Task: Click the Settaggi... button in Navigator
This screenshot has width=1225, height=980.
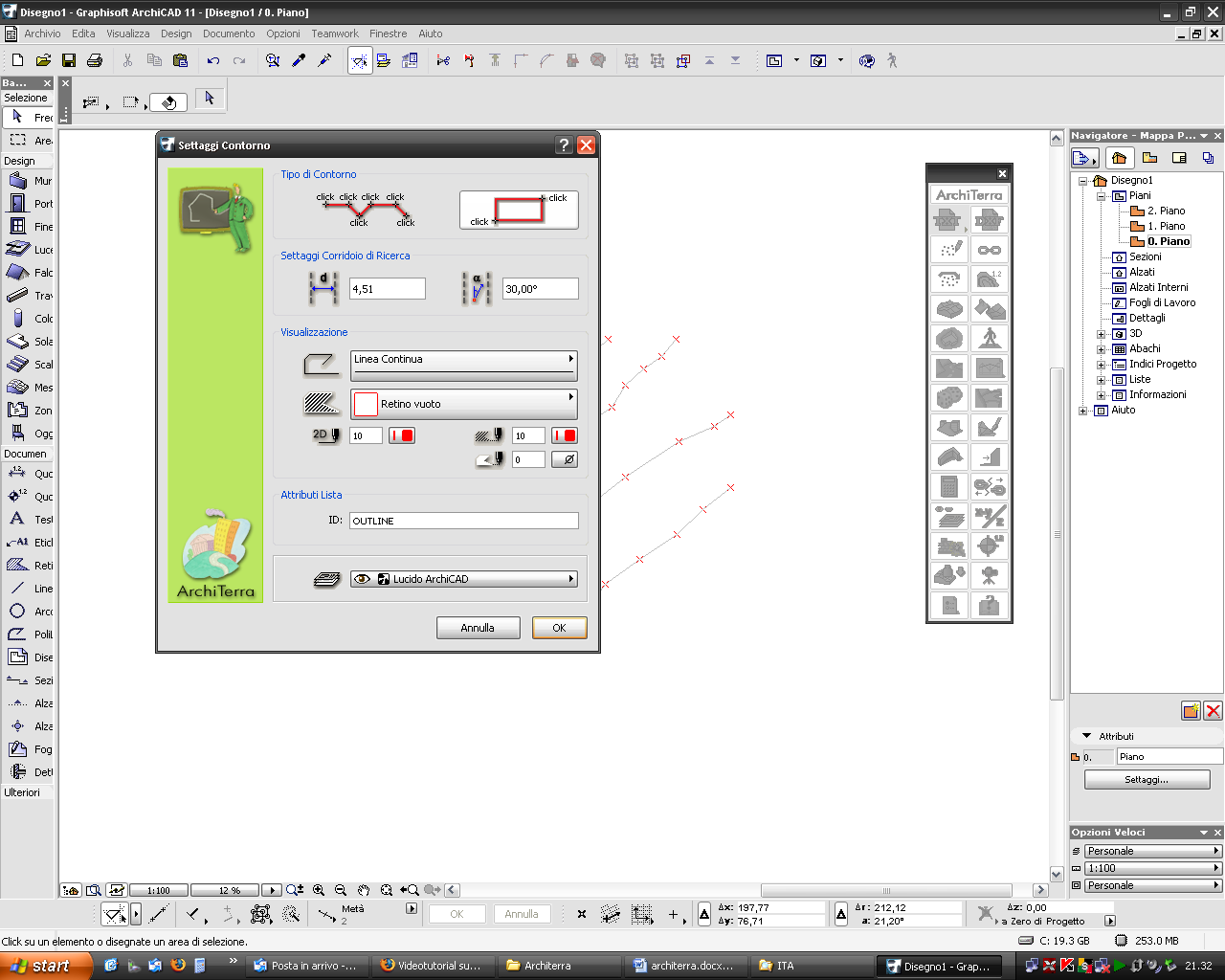Action: point(1147,780)
